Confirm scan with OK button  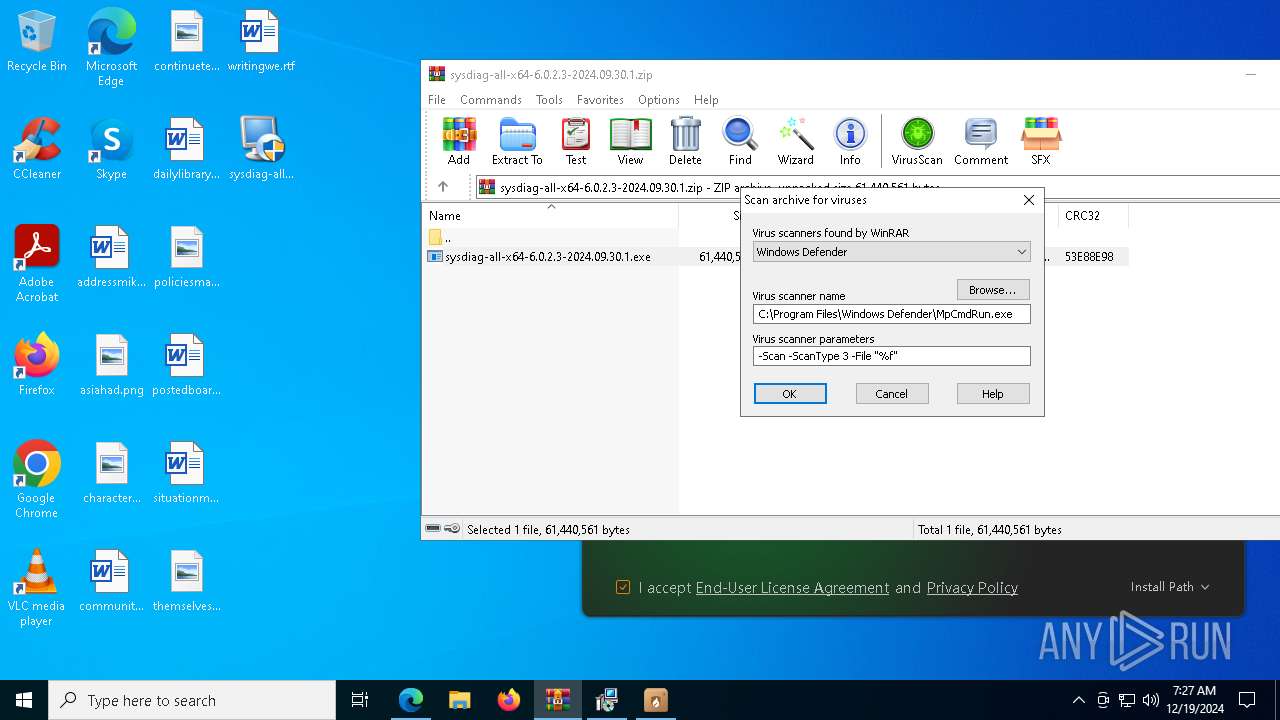[x=790, y=394]
